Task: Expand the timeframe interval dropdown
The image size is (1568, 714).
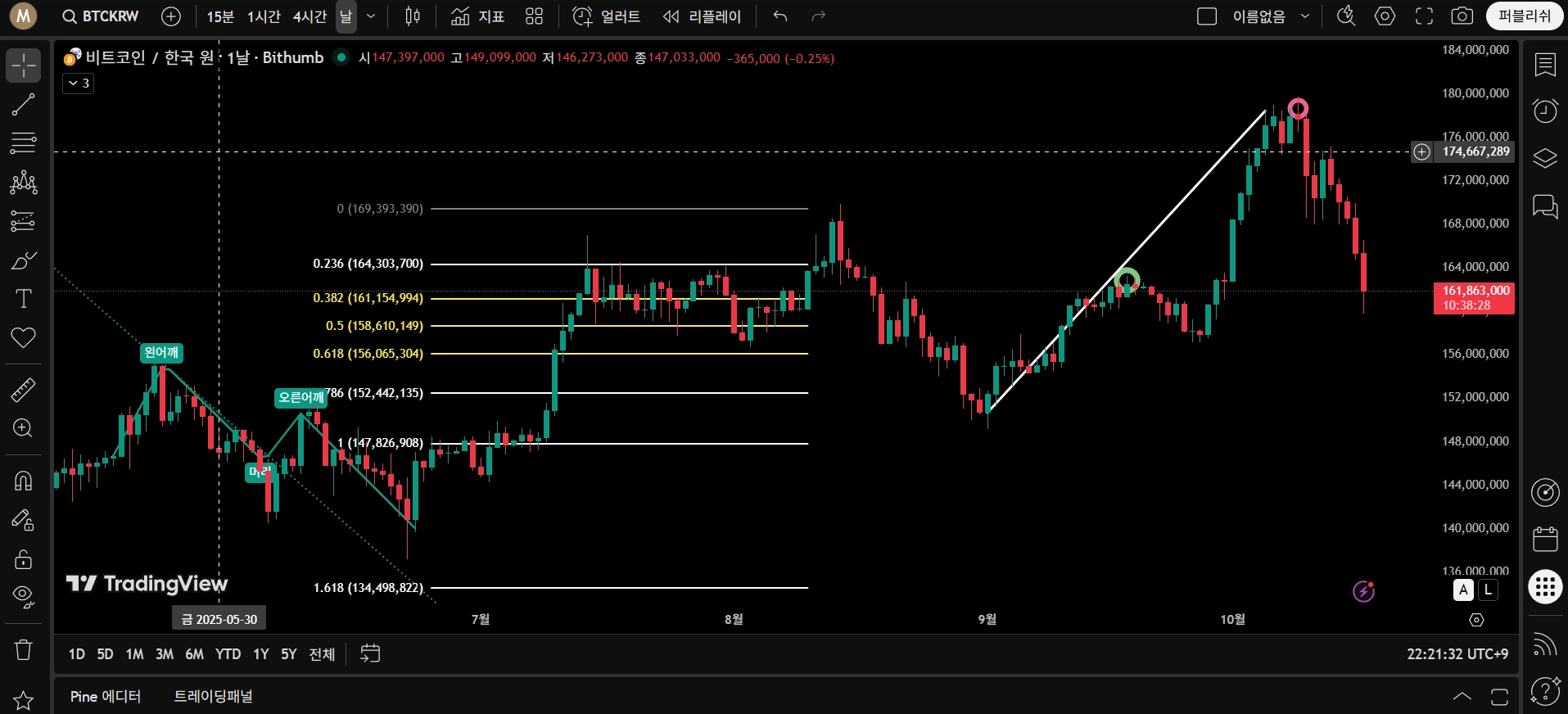Action: (371, 16)
